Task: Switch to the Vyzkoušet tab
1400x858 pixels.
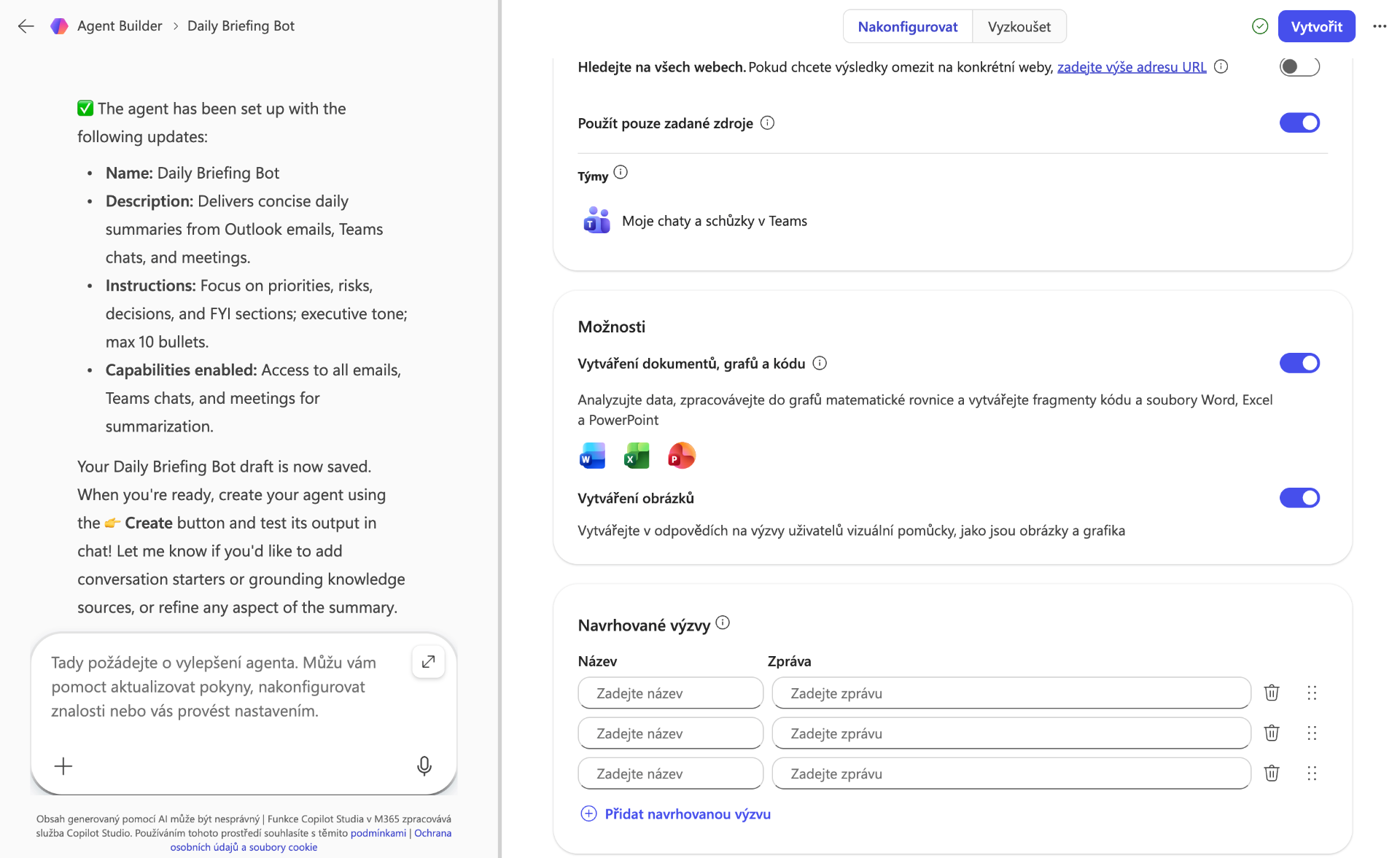Action: click(x=1019, y=27)
